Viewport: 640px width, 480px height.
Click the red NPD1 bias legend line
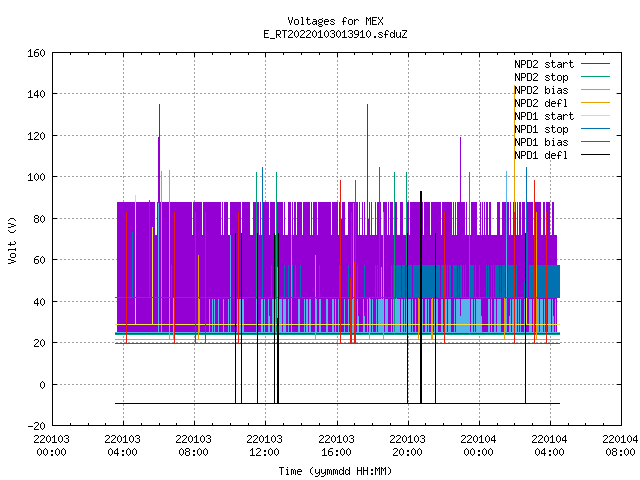point(595,142)
